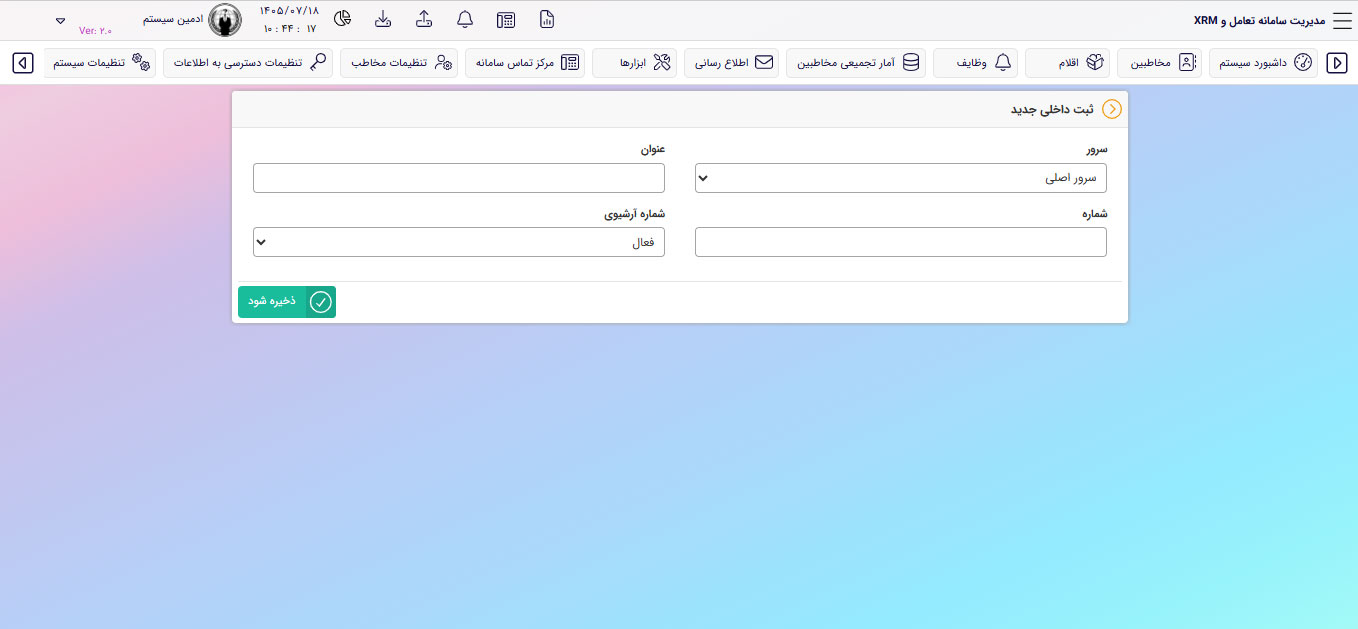Click the green ذخیره شود save button
The height and width of the screenshot is (629, 1358).
pyautogui.click(x=287, y=302)
